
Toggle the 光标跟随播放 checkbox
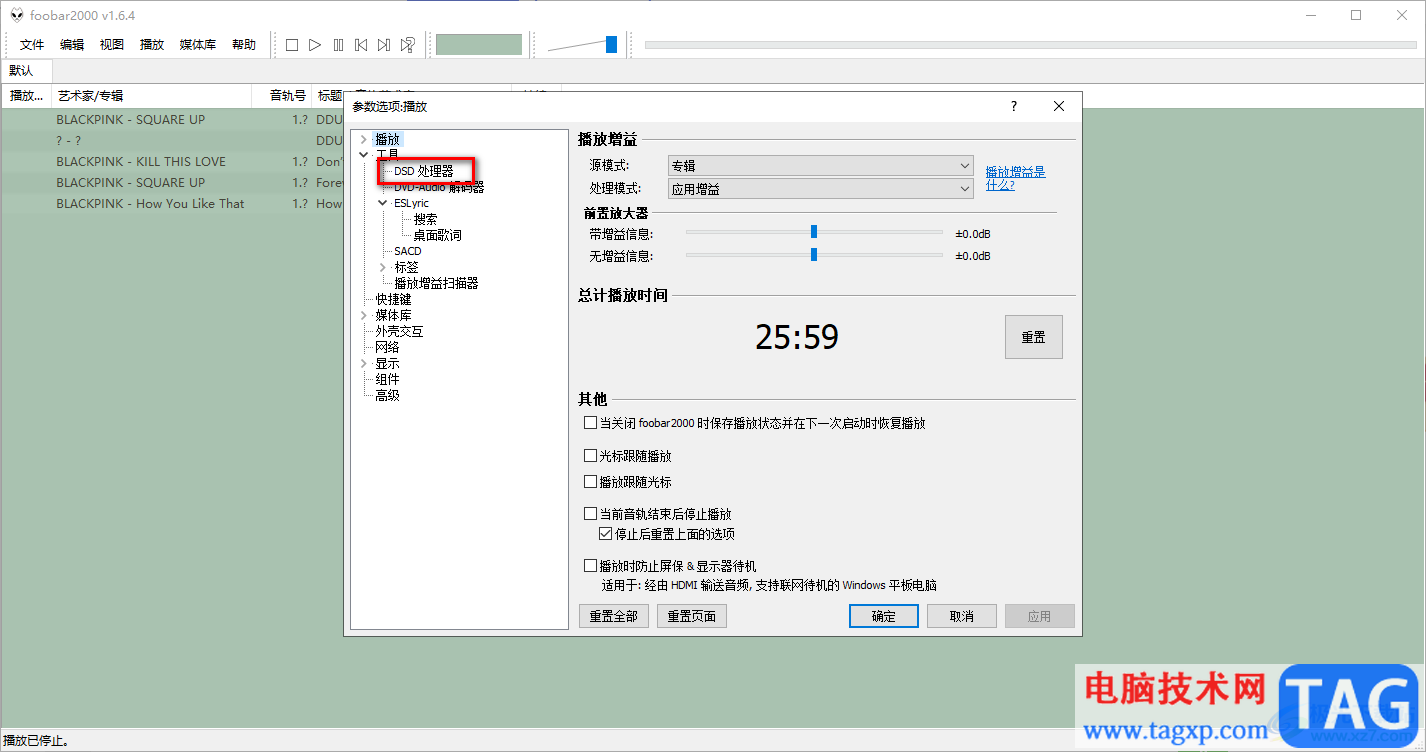click(x=590, y=455)
